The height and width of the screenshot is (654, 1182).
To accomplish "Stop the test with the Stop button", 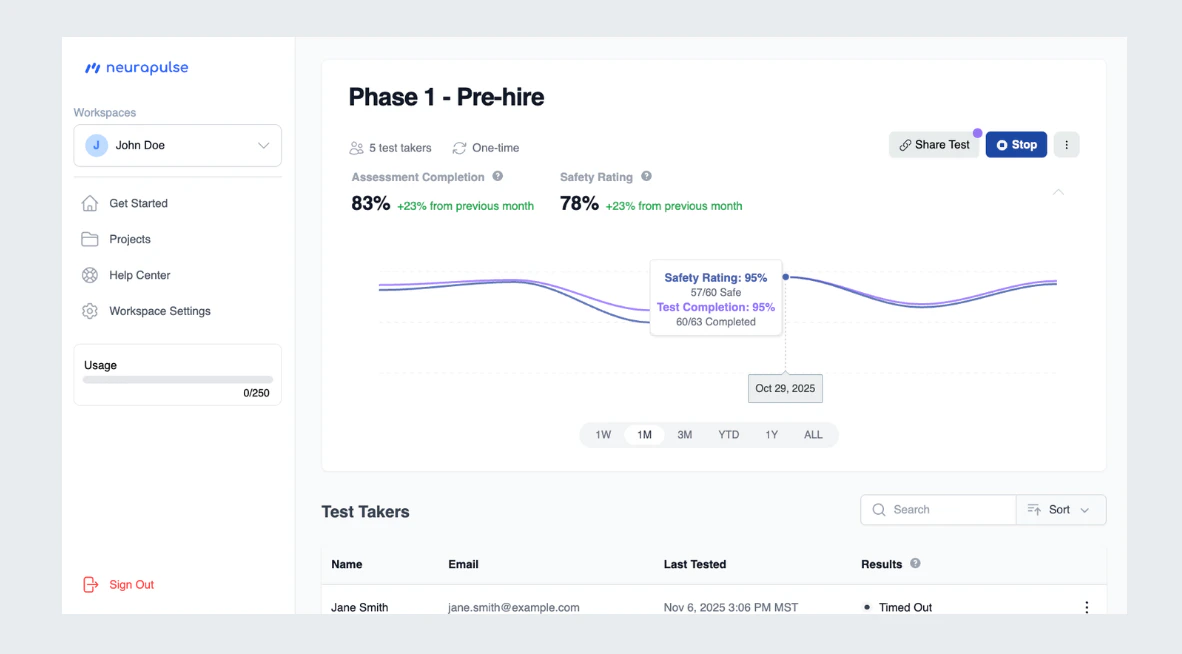I will 1016,145.
